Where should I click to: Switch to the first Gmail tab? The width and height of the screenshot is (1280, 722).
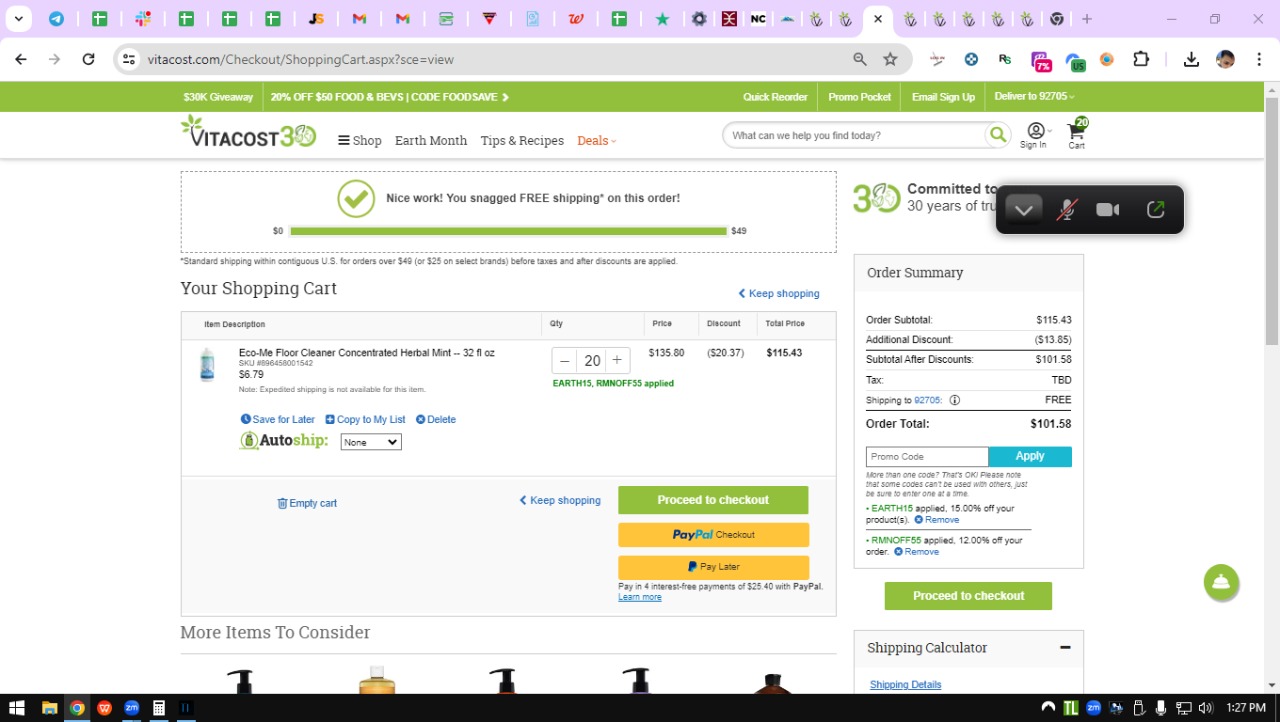359,19
